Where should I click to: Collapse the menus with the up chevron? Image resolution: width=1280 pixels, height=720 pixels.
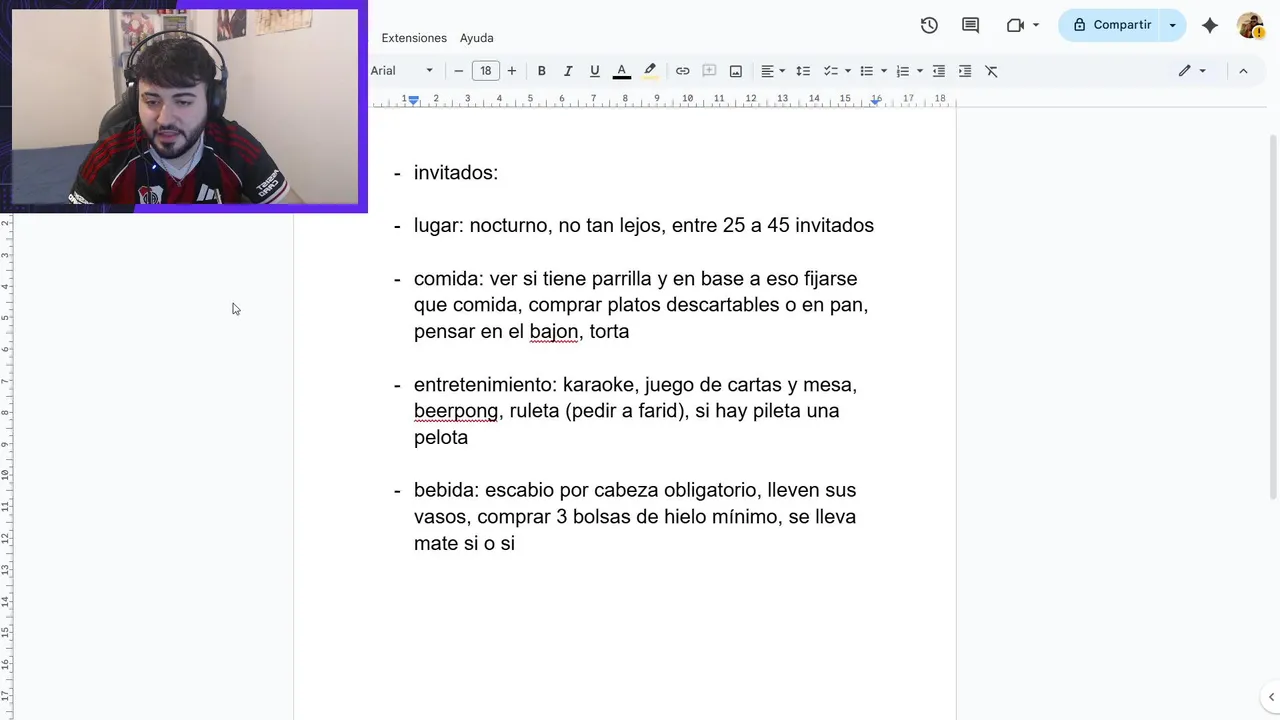[x=1243, y=71]
